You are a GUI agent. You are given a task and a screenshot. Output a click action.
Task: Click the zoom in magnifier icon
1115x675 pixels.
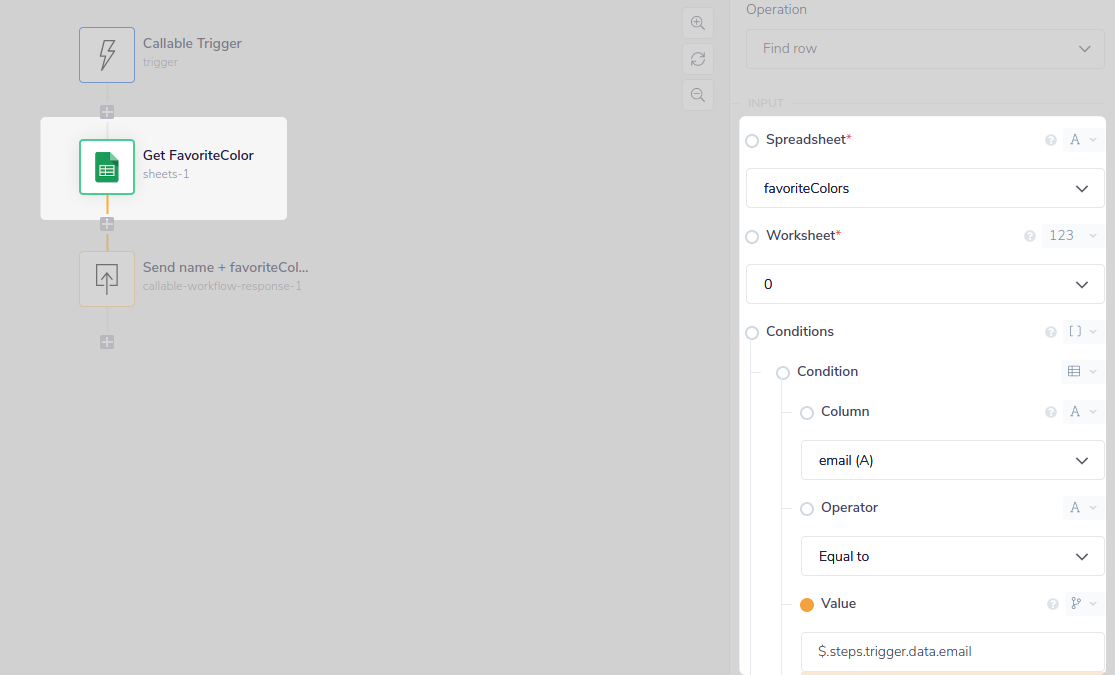[x=698, y=23]
